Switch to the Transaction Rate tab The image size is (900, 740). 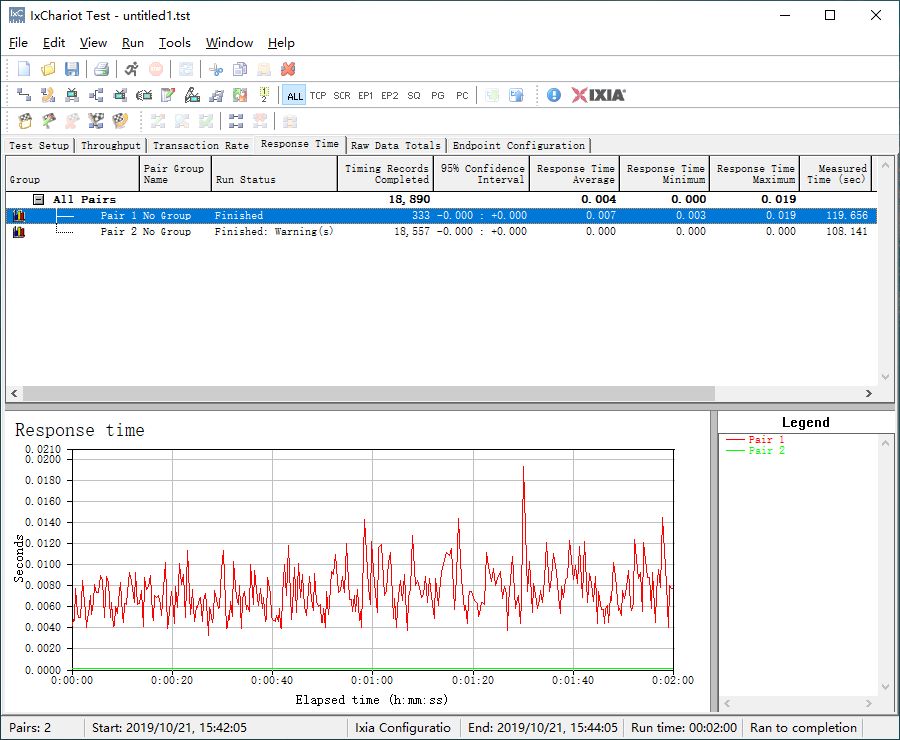pos(201,145)
